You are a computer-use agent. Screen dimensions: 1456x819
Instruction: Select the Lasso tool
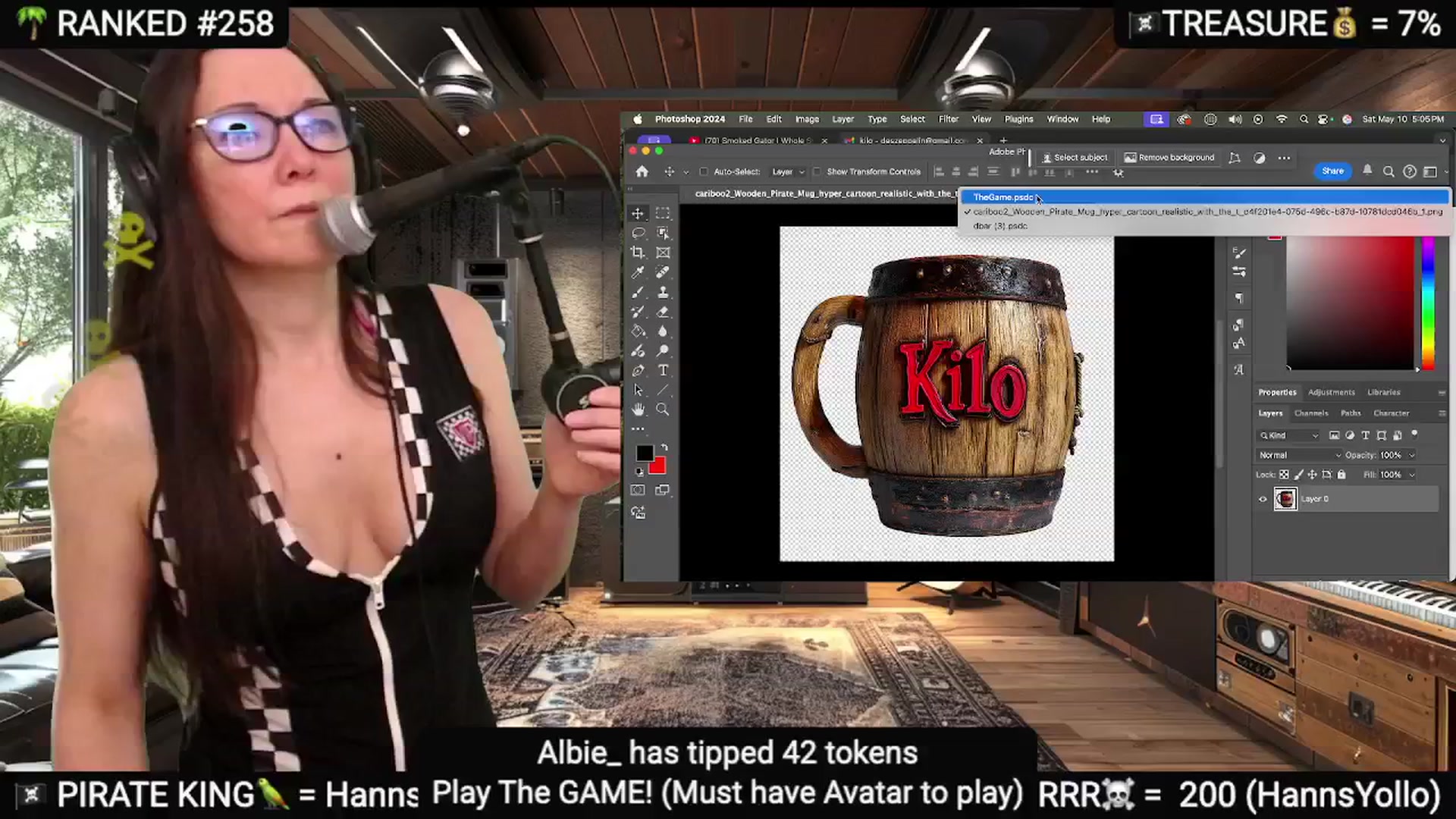638,233
